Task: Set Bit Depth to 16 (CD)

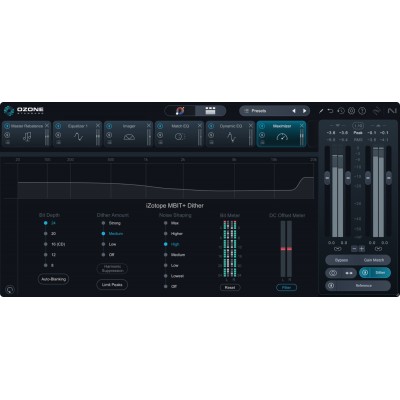Action: coord(55,244)
